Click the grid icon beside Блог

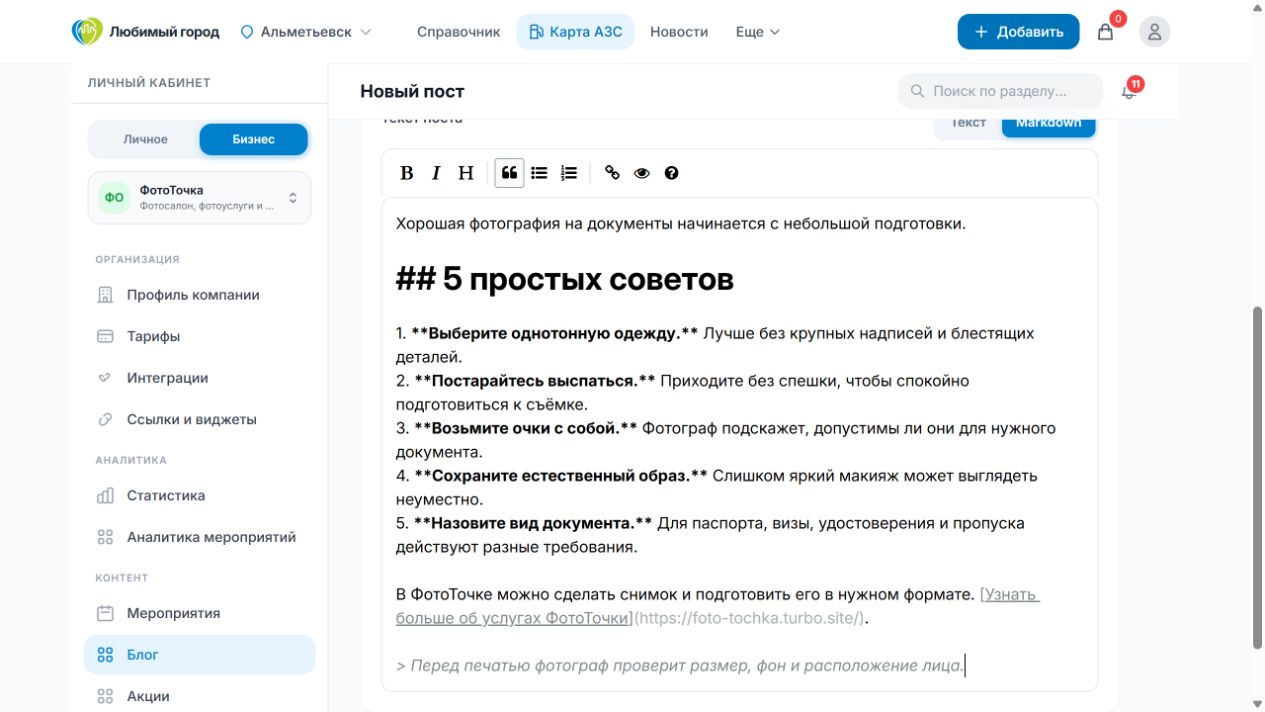(x=105, y=655)
